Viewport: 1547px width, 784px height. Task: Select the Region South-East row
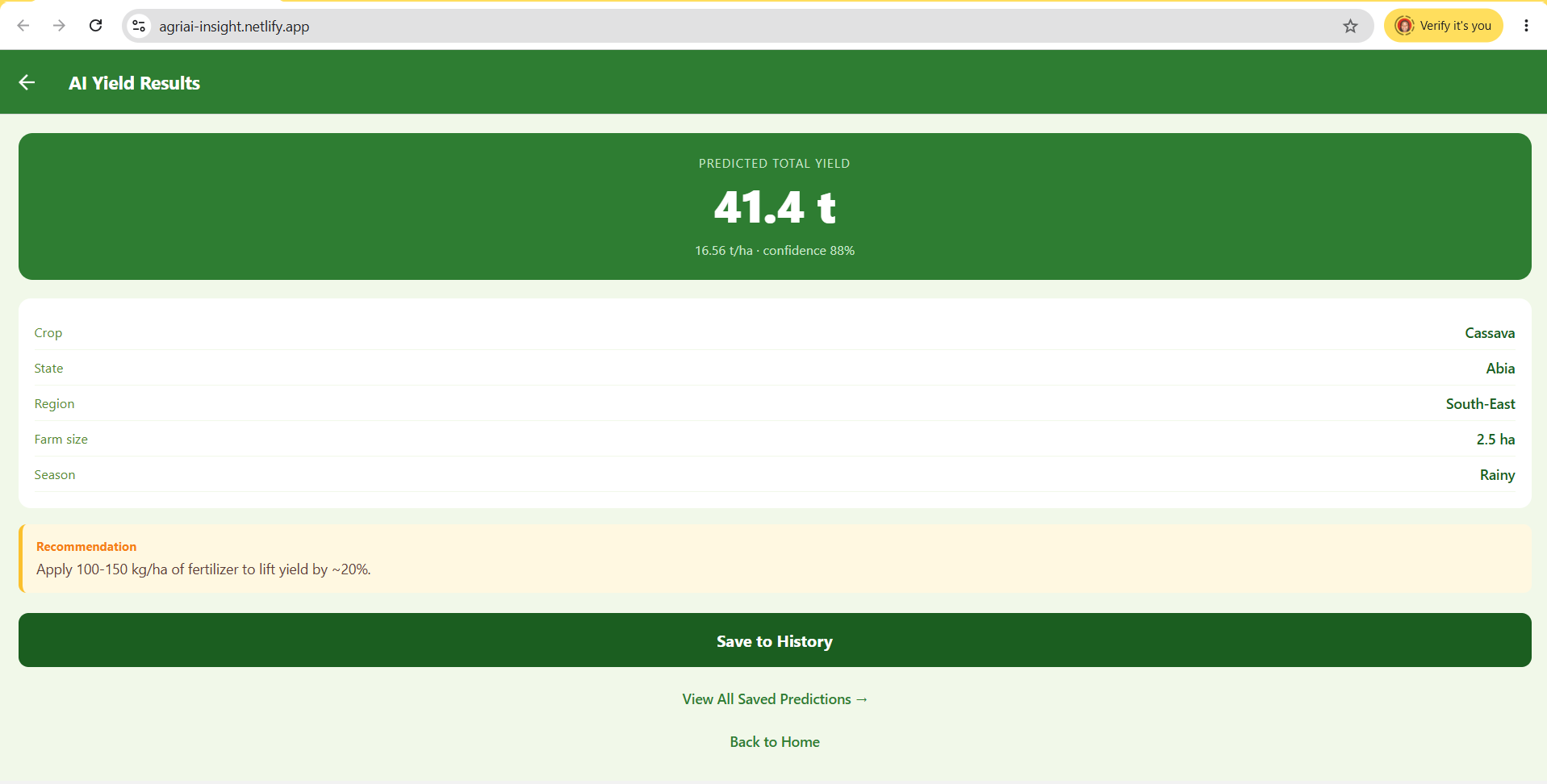coord(775,403)
